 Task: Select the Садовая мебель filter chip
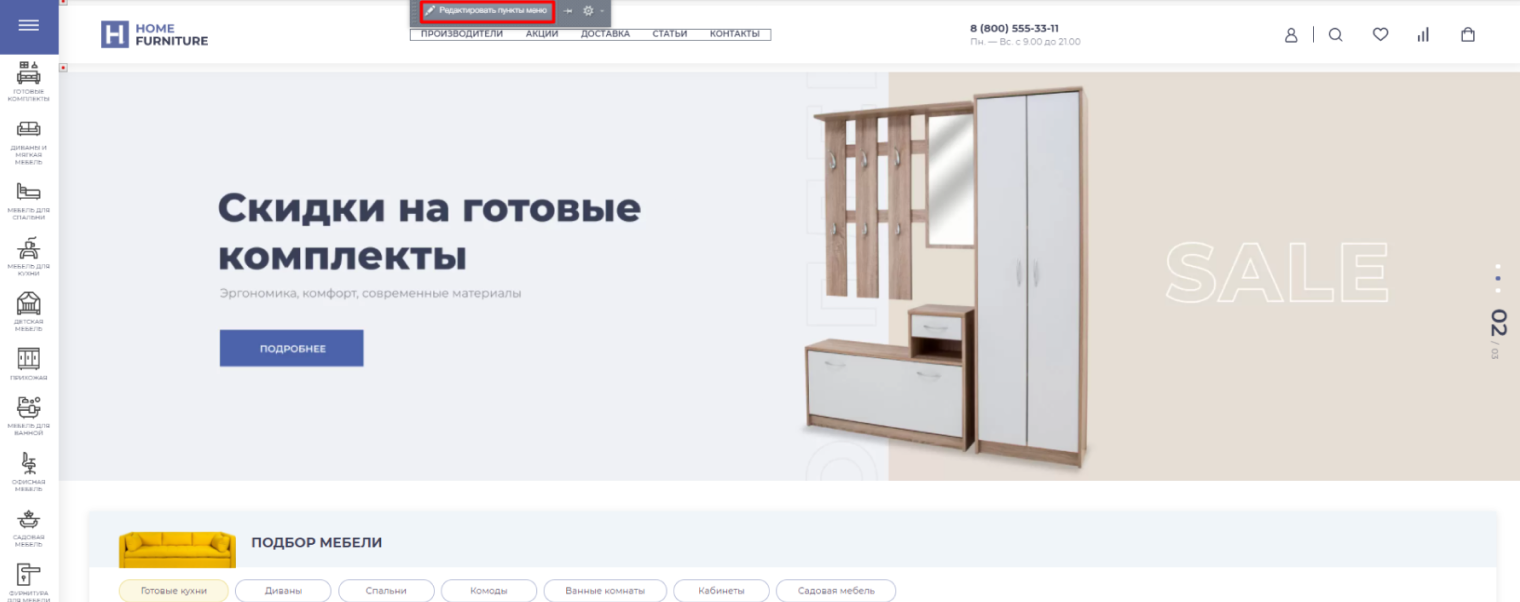pos(836,591)
